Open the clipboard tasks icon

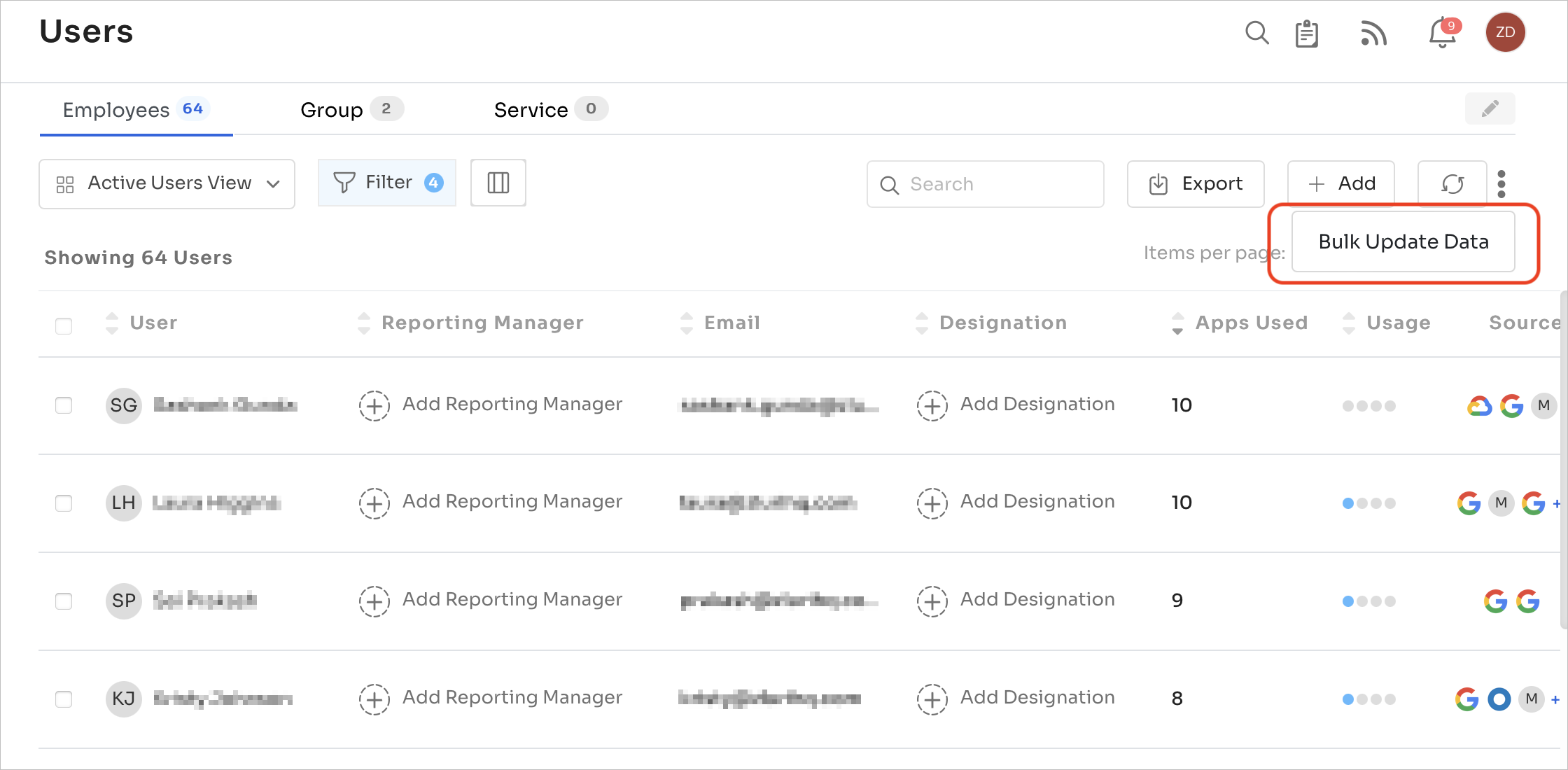pos(1306,34)
